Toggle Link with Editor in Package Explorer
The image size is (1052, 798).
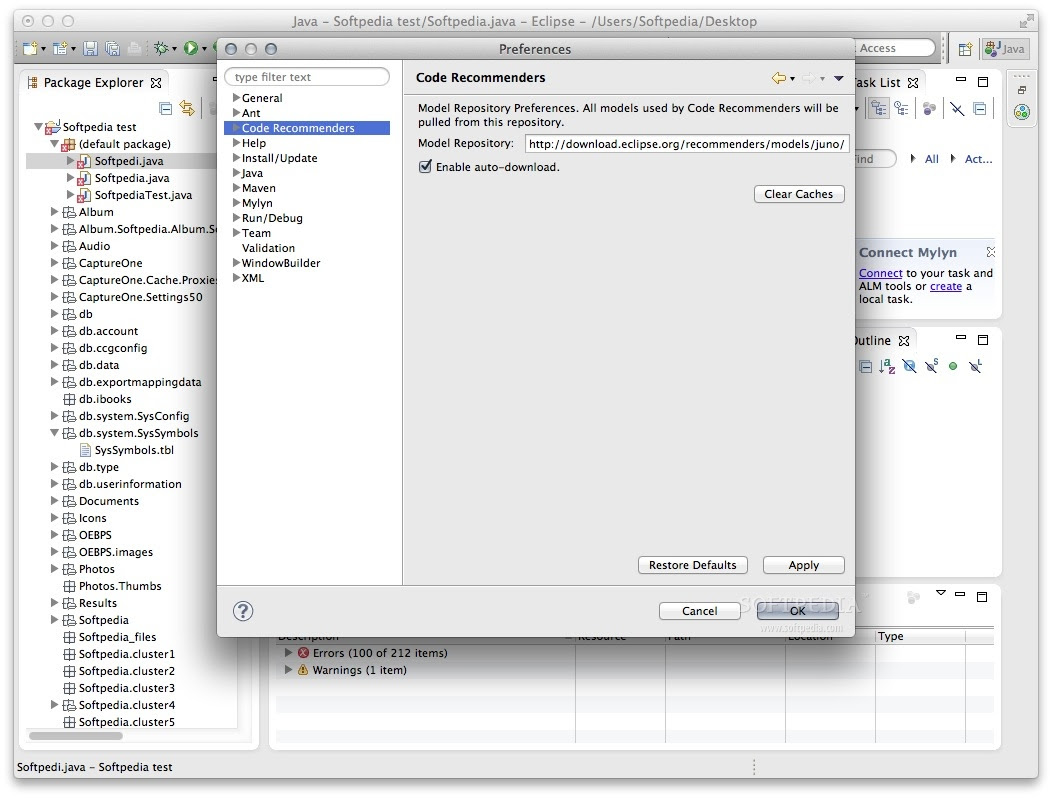click(x=187, y=108)
